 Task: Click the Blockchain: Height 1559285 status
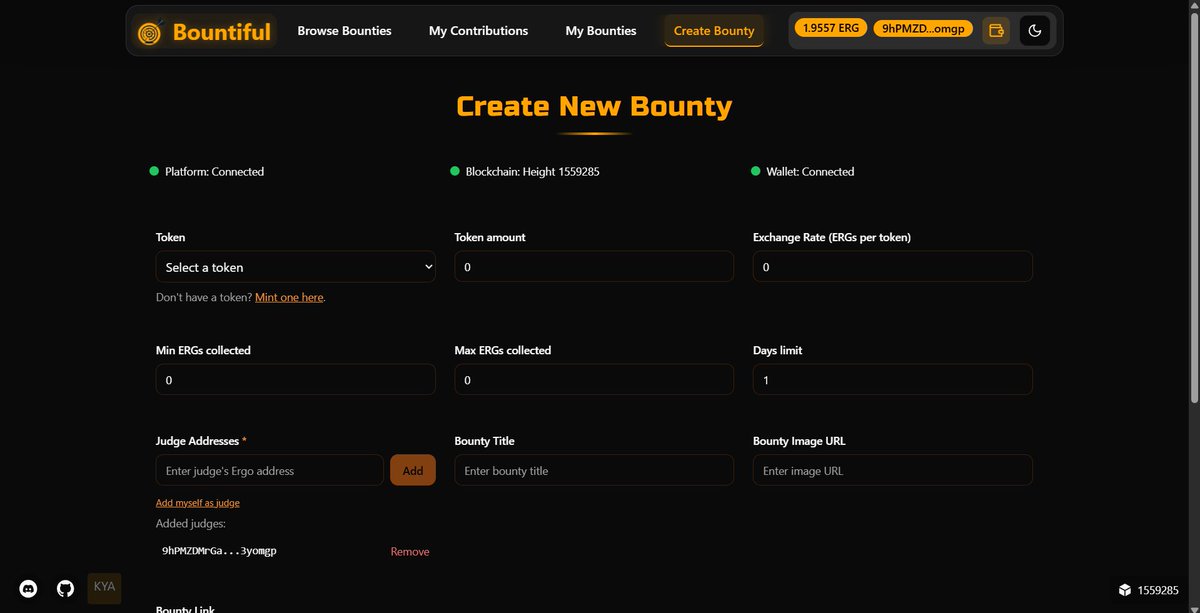pos(525,172)
